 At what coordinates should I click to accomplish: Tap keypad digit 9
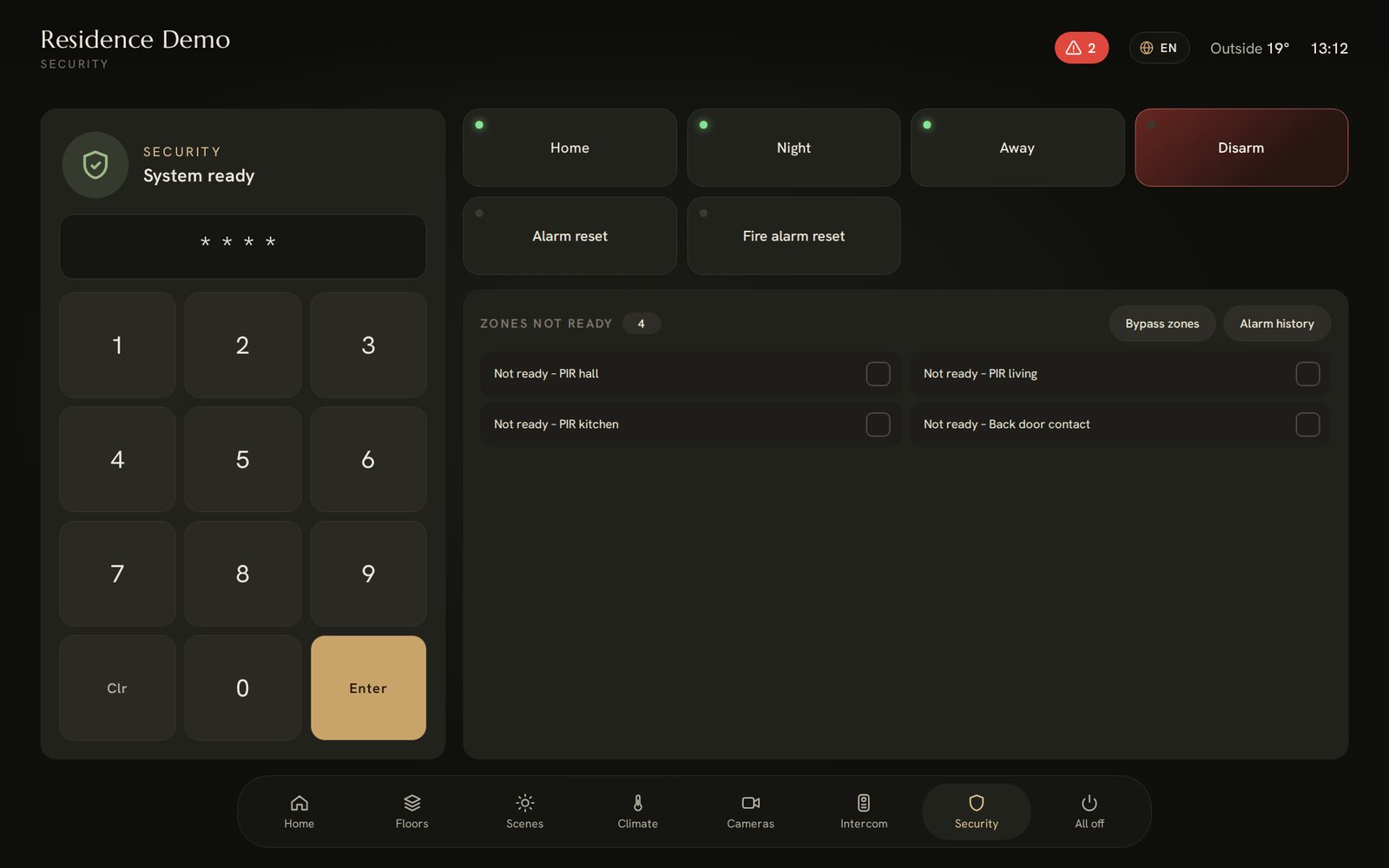point(368,574)
